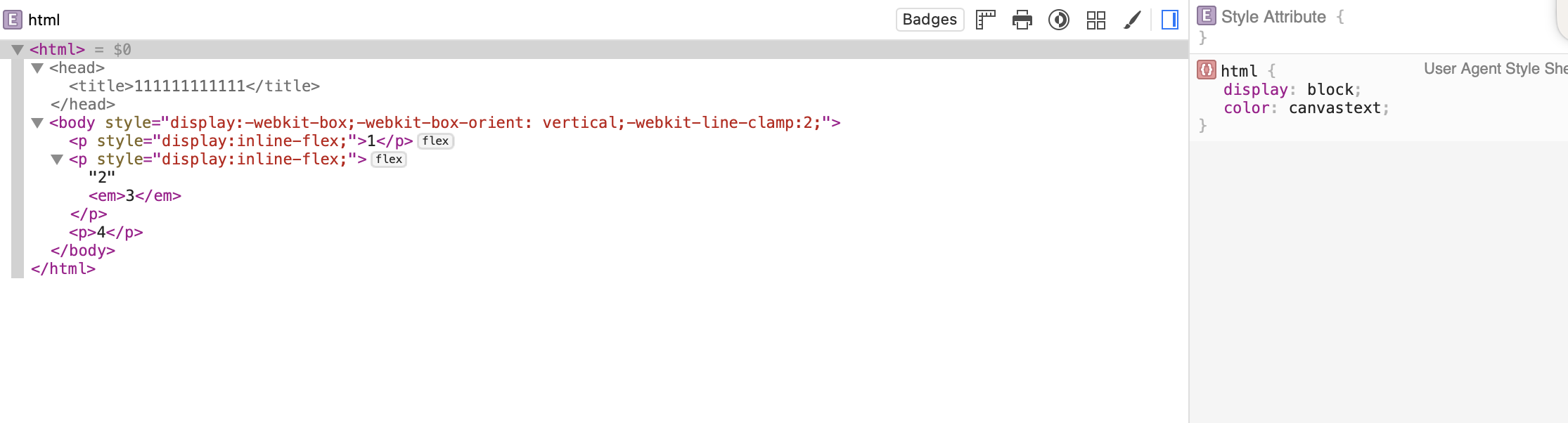
Task: Edit the display block property value
Action: click(x=1330, y=90)
